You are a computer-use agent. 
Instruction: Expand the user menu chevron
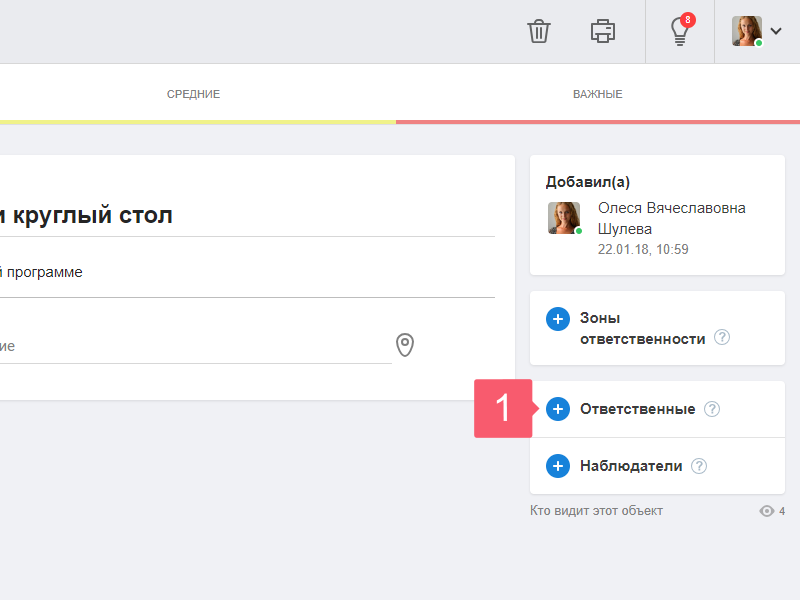click(776, 31)
